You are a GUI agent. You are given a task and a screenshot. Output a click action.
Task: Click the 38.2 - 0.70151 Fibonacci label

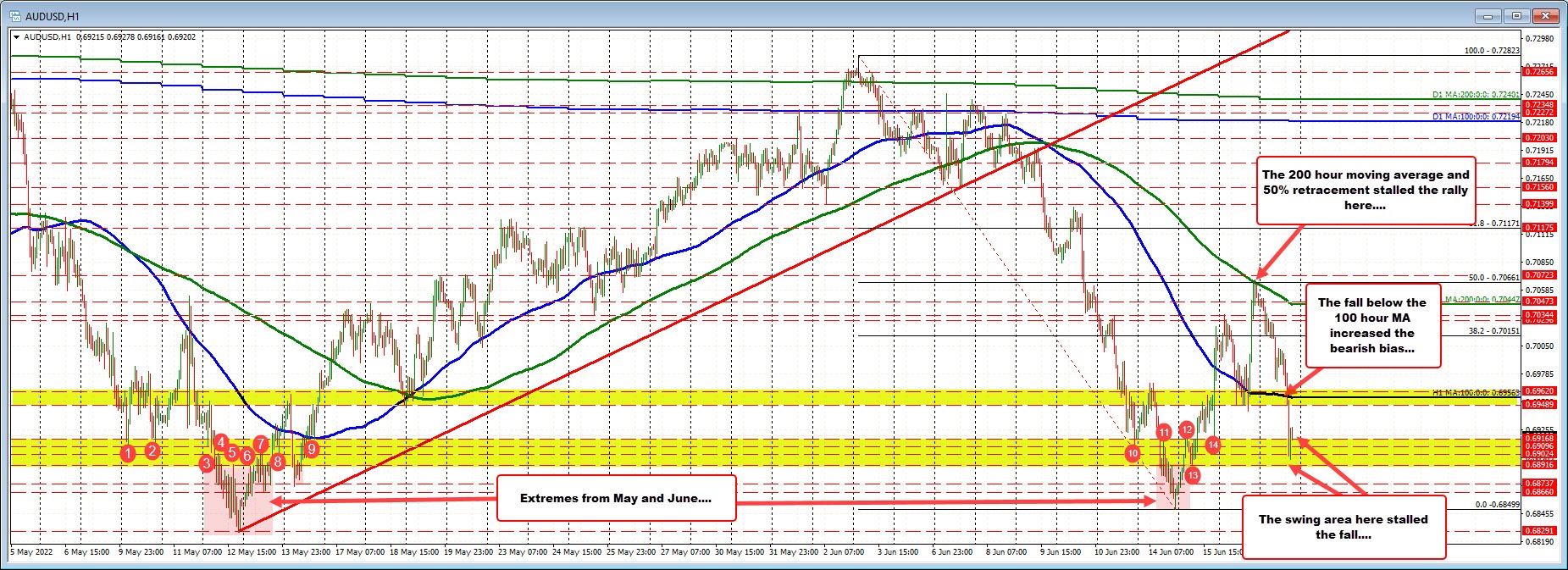tap(1493, 331)
